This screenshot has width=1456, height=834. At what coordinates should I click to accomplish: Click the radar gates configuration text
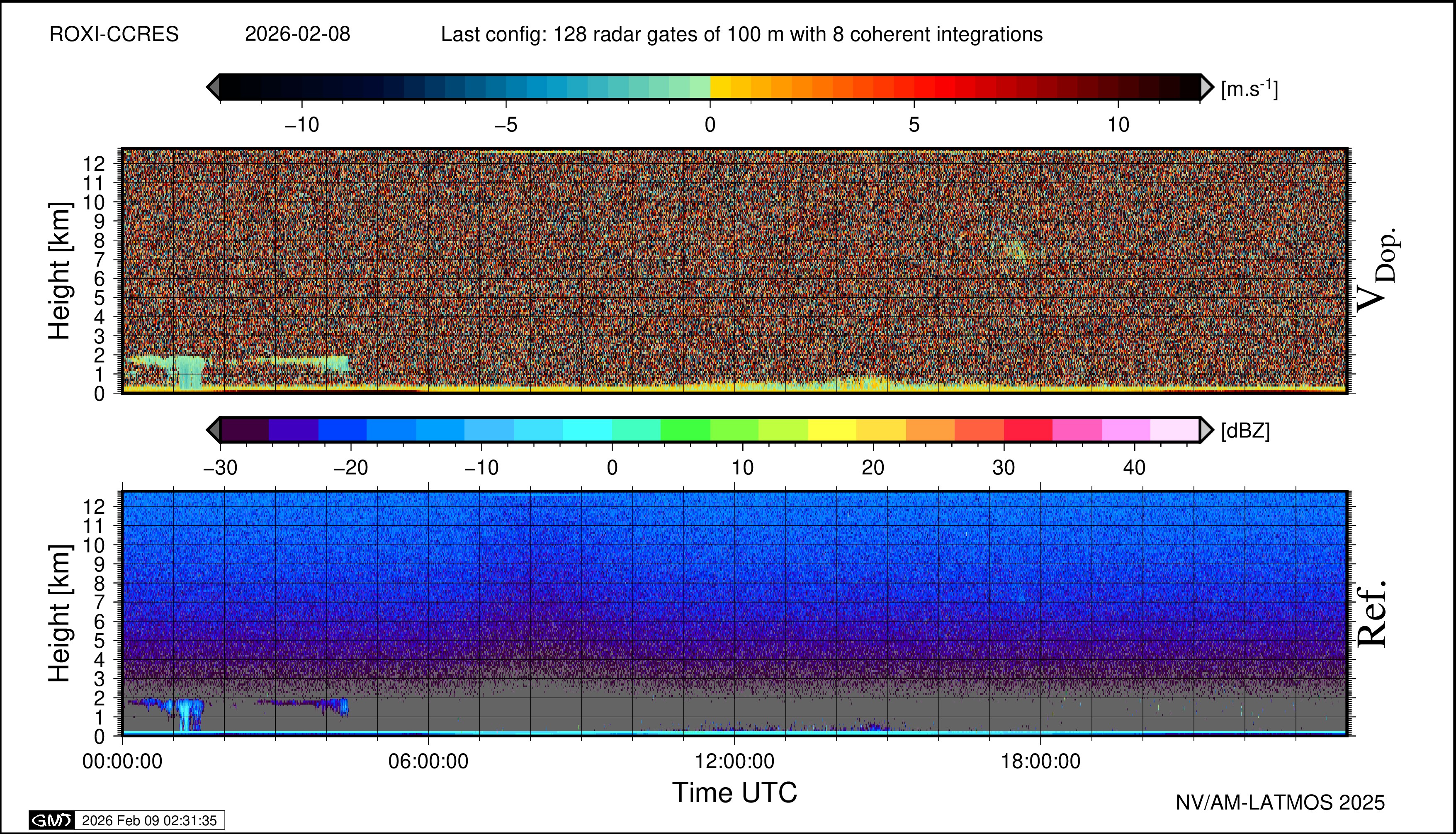(x=741, y=34)
